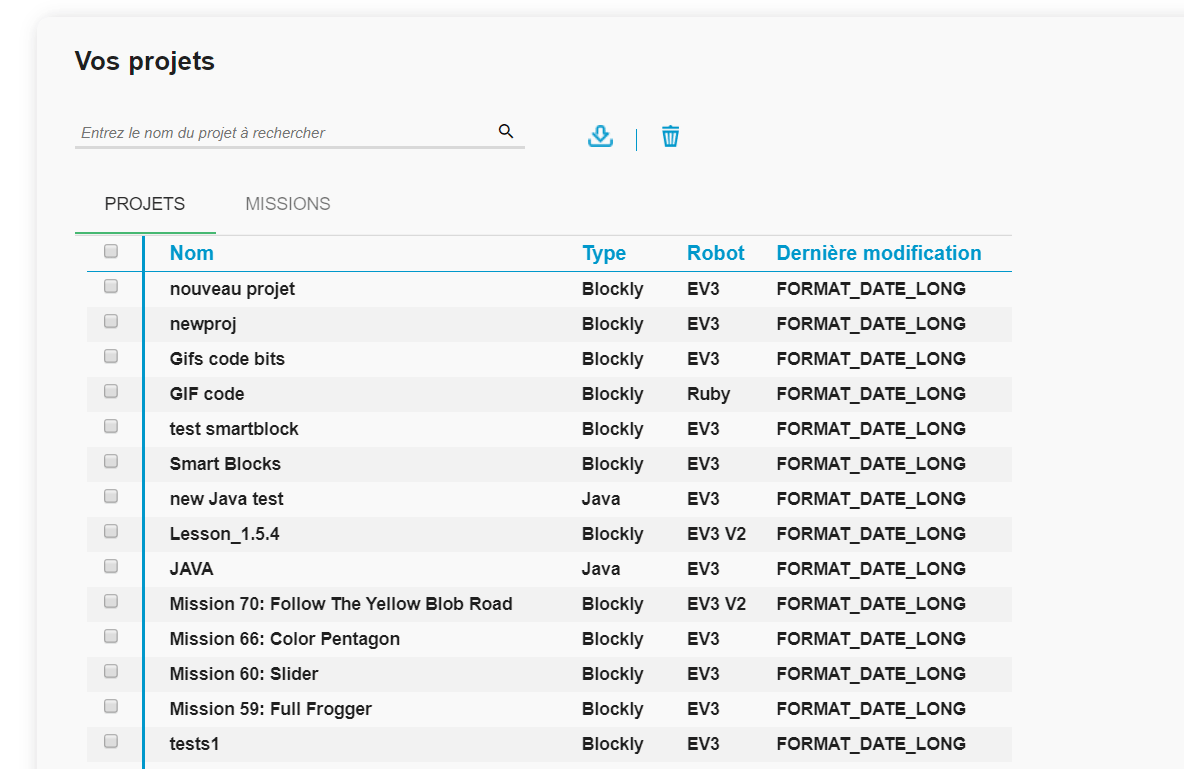Select the PROJETS tab

145,204
